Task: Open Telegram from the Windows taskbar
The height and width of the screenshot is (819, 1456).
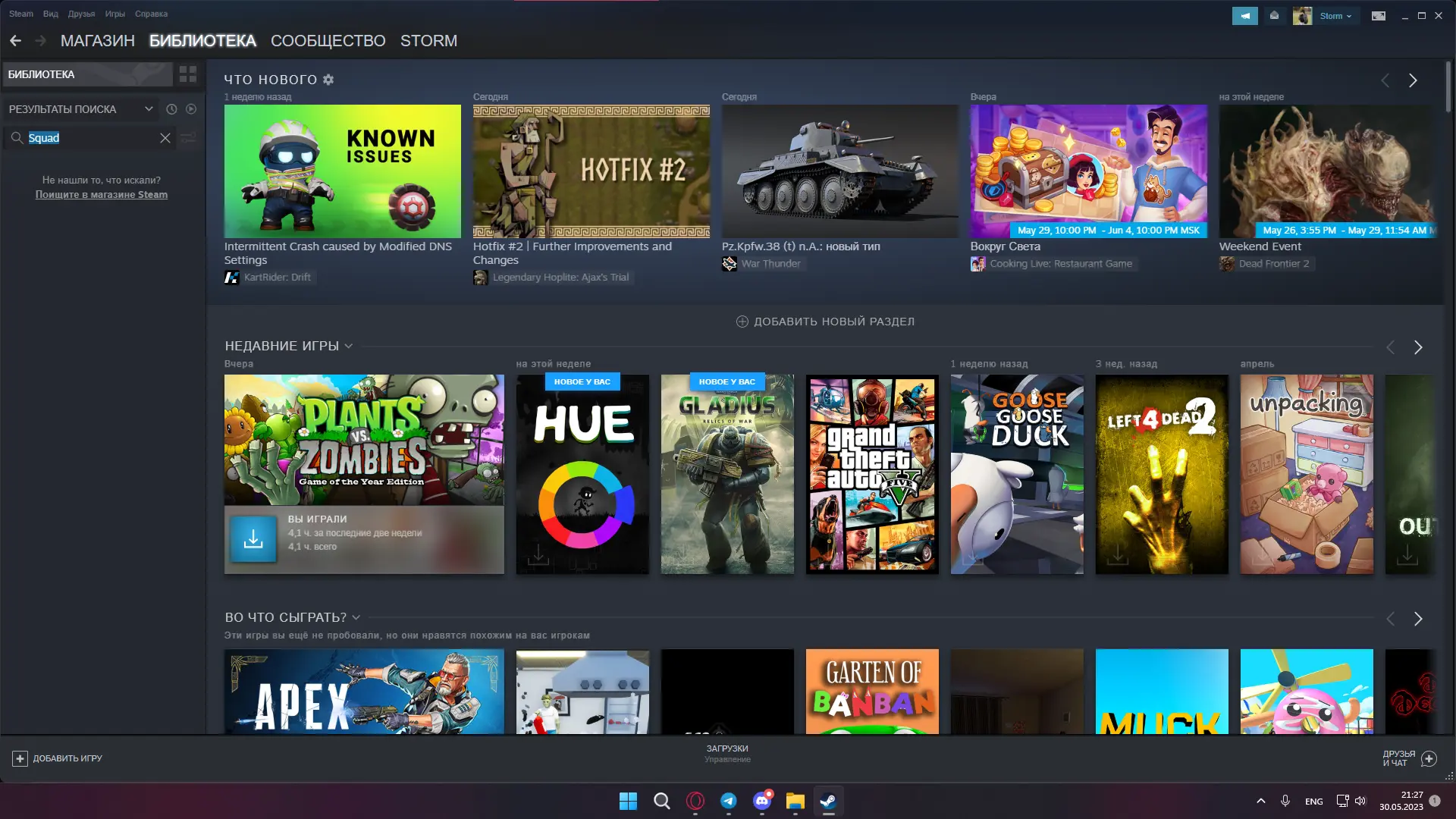Action: tap(728, 801)
